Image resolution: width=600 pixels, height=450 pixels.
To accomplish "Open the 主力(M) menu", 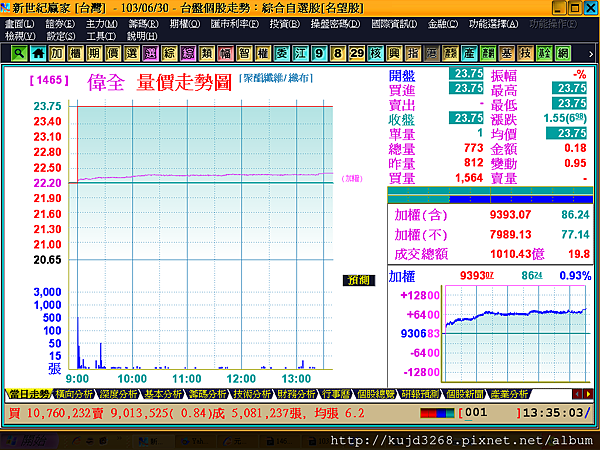I will coord(102,24).
